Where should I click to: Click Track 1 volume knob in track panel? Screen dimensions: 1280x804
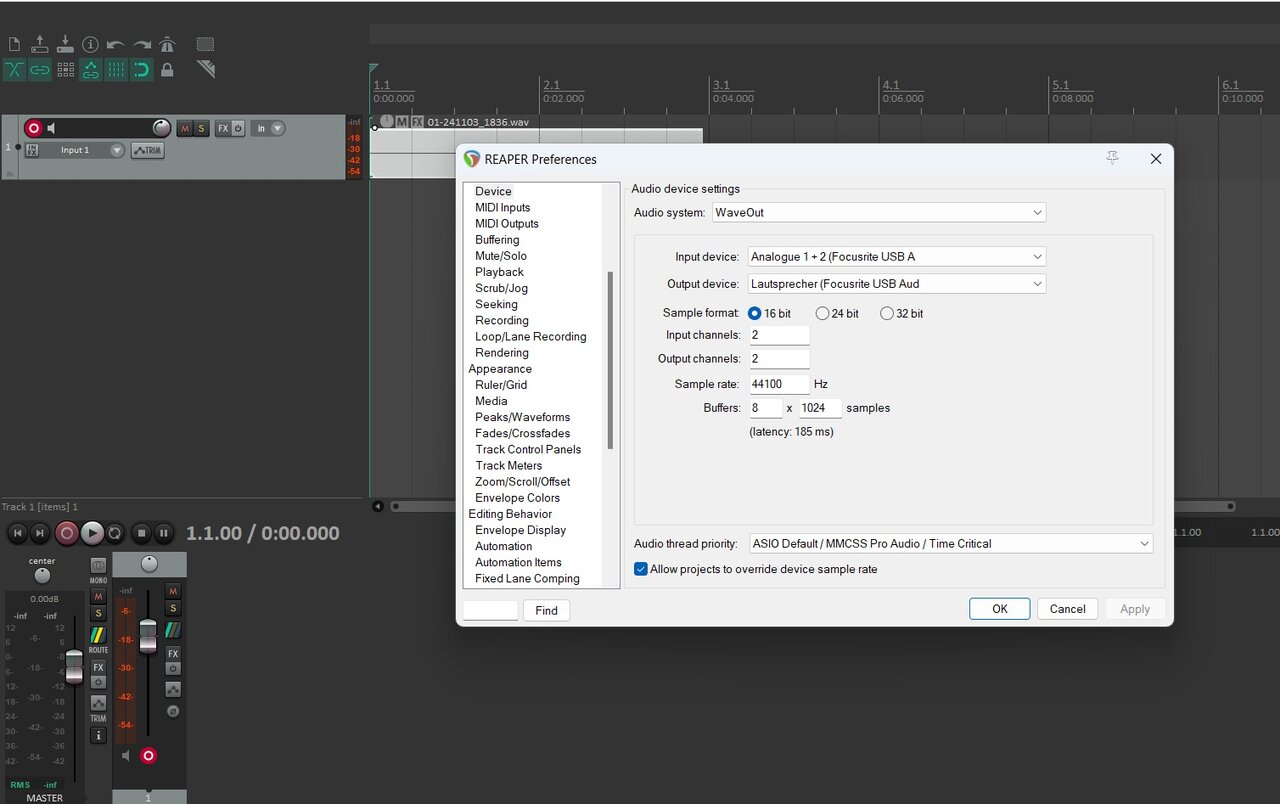click(x=162, y=128)
